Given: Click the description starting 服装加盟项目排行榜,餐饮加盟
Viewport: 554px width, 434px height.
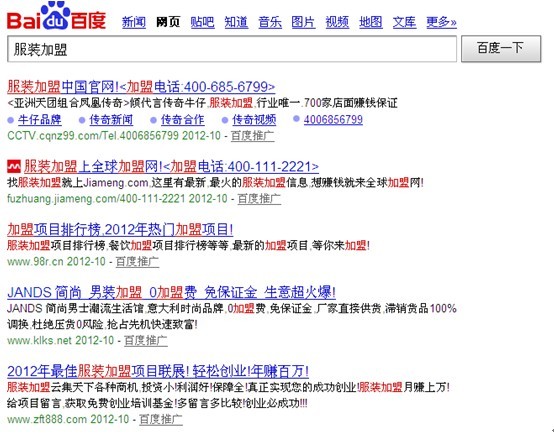Looking at the screenshot, I should pyautogui.click(x=188, y=245).
